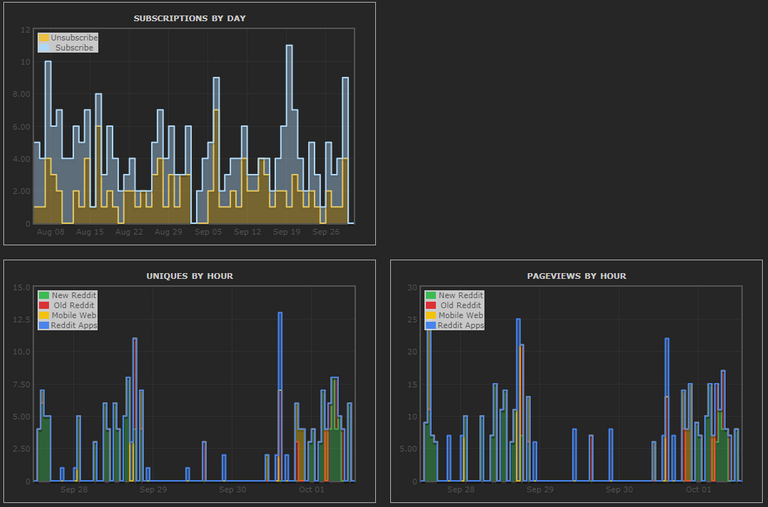Click the Aug 22 date on subscriptions axis
The image size is (768, 507).
[x=129, y=232]
